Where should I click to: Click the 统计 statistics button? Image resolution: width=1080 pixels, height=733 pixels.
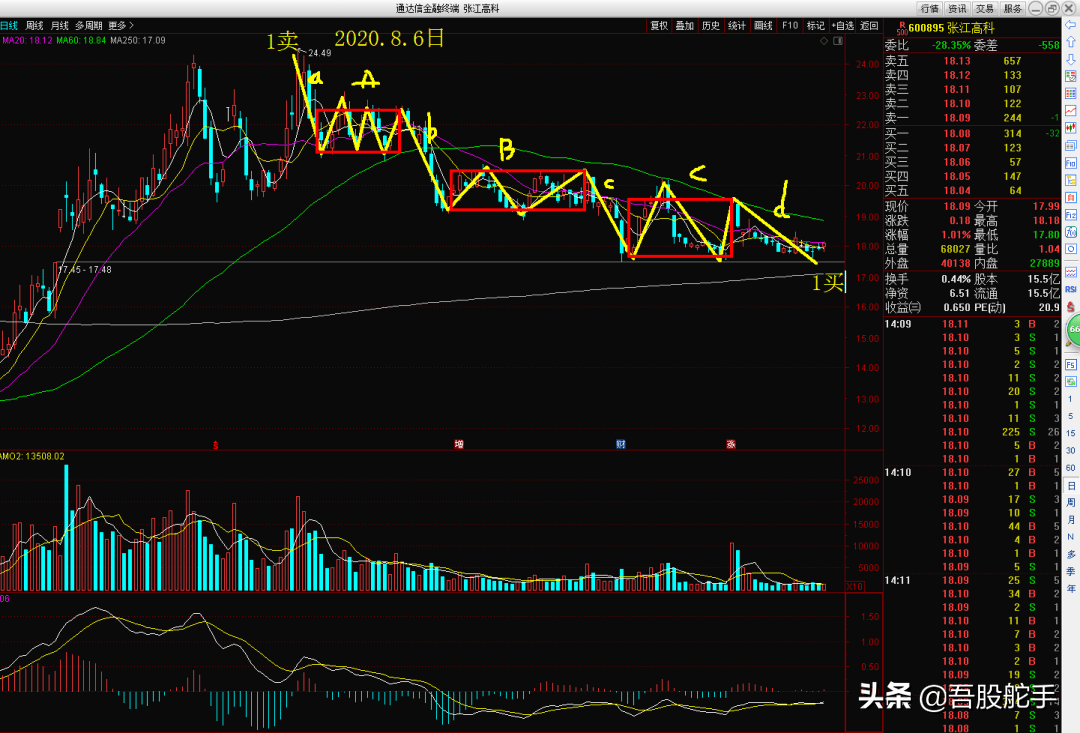(737, 25)
